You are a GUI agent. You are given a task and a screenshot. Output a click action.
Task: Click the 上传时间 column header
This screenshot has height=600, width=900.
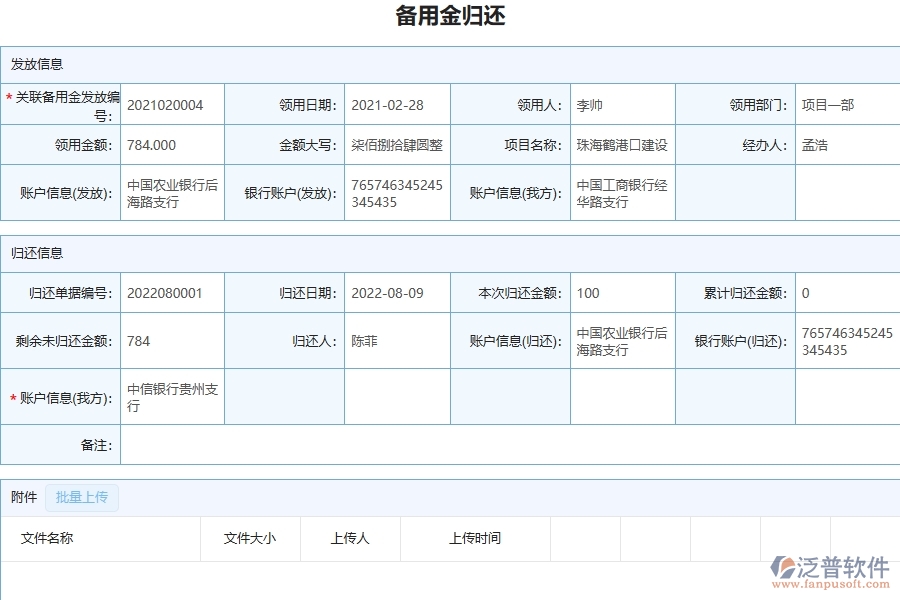coord(472,538)
